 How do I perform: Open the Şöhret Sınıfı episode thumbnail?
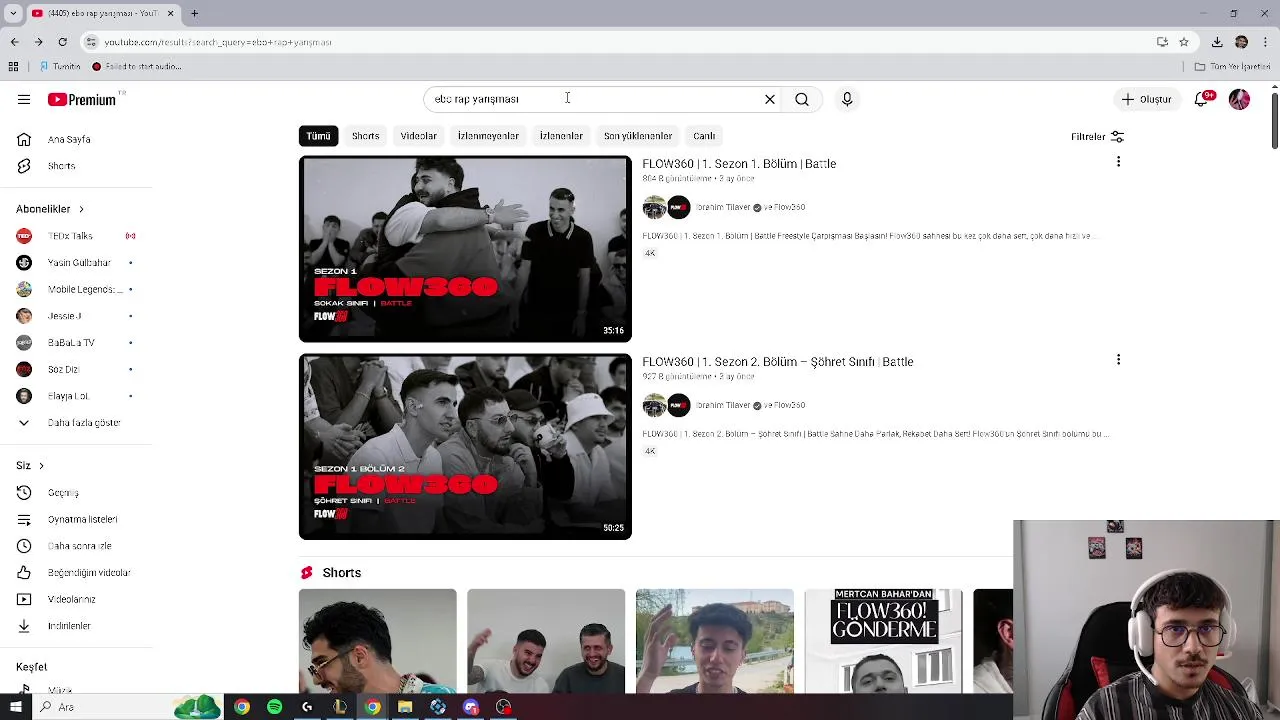pyautogui.click(x=465, y=447)
